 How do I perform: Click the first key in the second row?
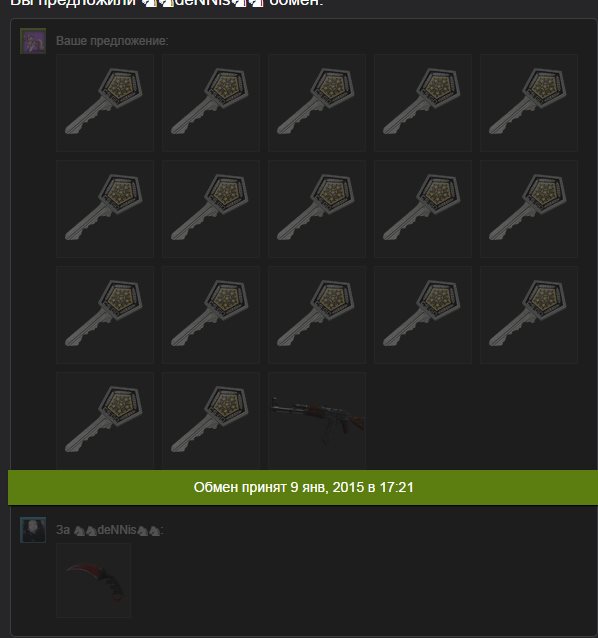pos(105,209)
